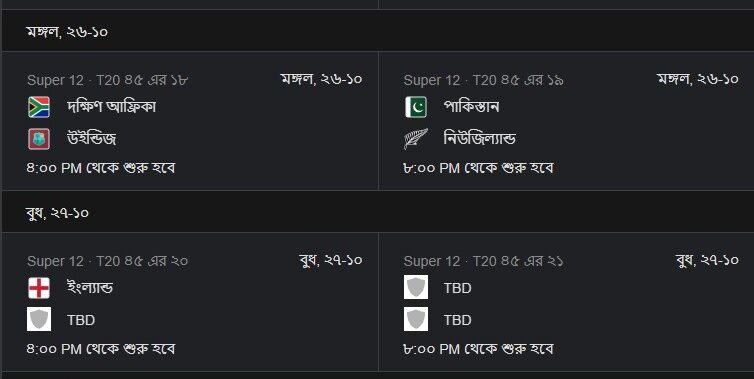Open দক্ষিণ আফ্রিকা team link

(112, 107)
